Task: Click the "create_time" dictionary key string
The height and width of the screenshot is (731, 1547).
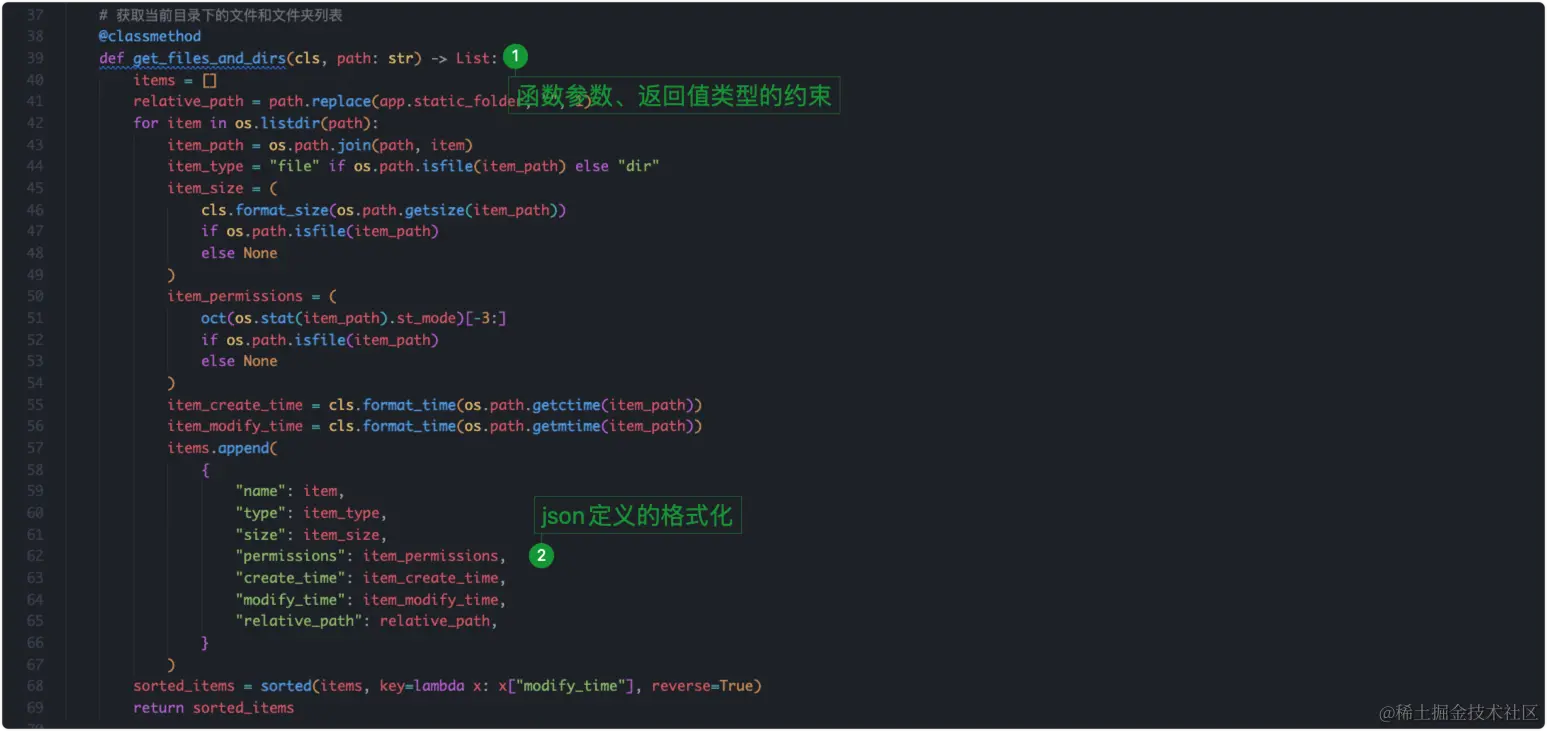Action: 290,578
